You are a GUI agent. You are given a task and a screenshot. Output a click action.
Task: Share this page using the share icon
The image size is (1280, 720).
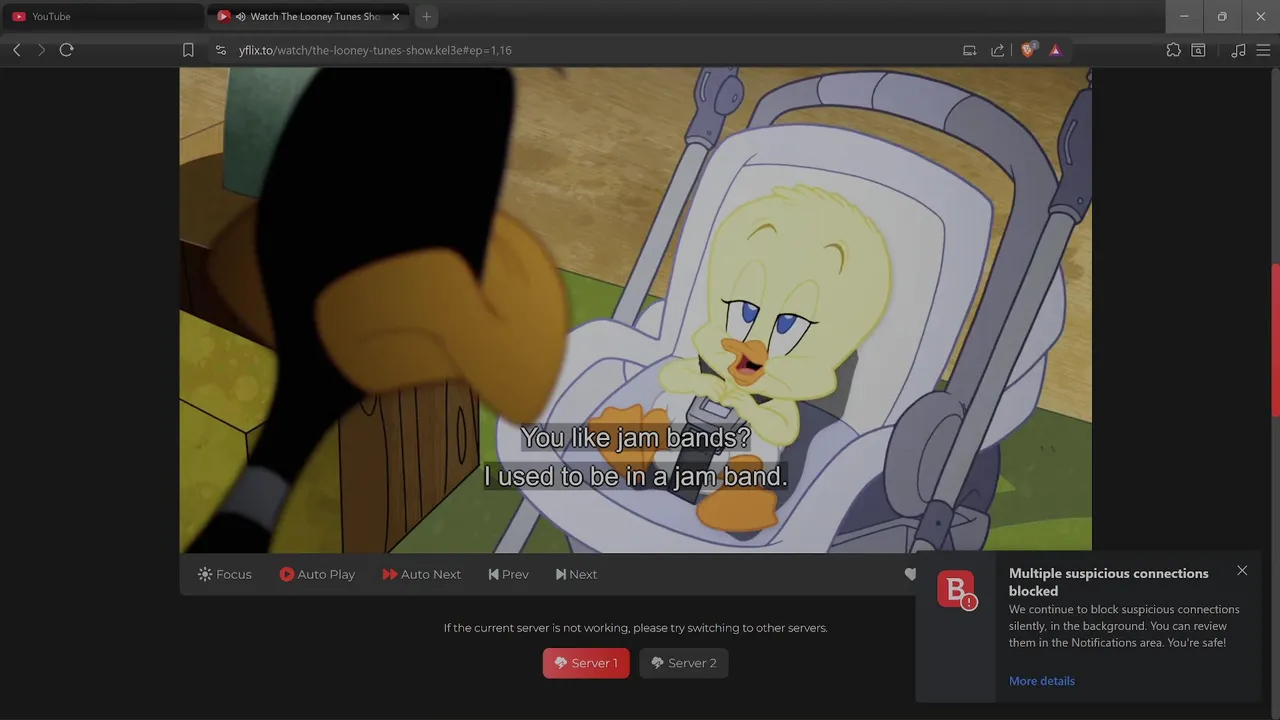(x=997, y=50)
